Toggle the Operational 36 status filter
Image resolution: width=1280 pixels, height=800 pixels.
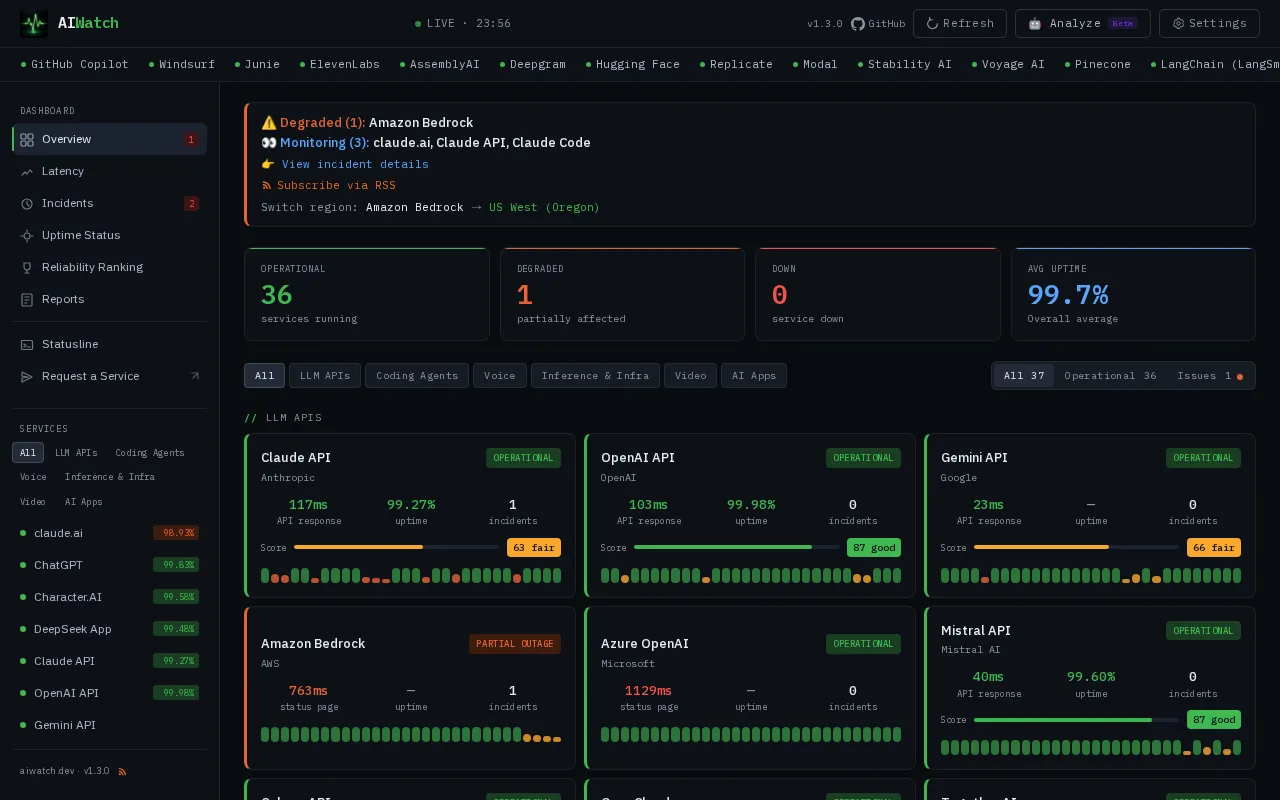(1110, 376)
